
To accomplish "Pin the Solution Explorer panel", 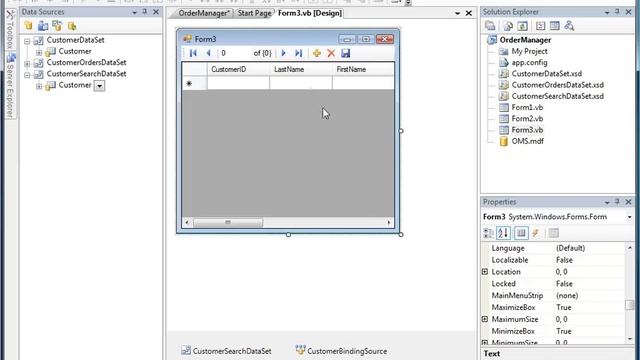I will point(617,12).
